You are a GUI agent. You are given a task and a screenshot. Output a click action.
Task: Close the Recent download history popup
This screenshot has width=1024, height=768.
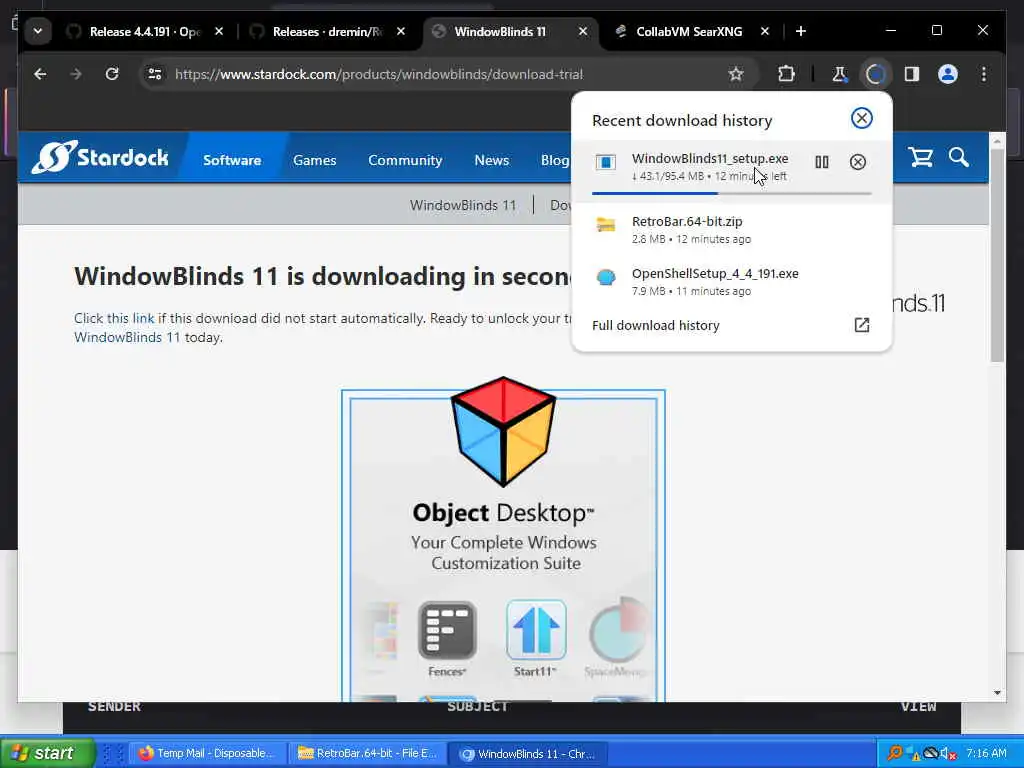[x=861, y=118]
